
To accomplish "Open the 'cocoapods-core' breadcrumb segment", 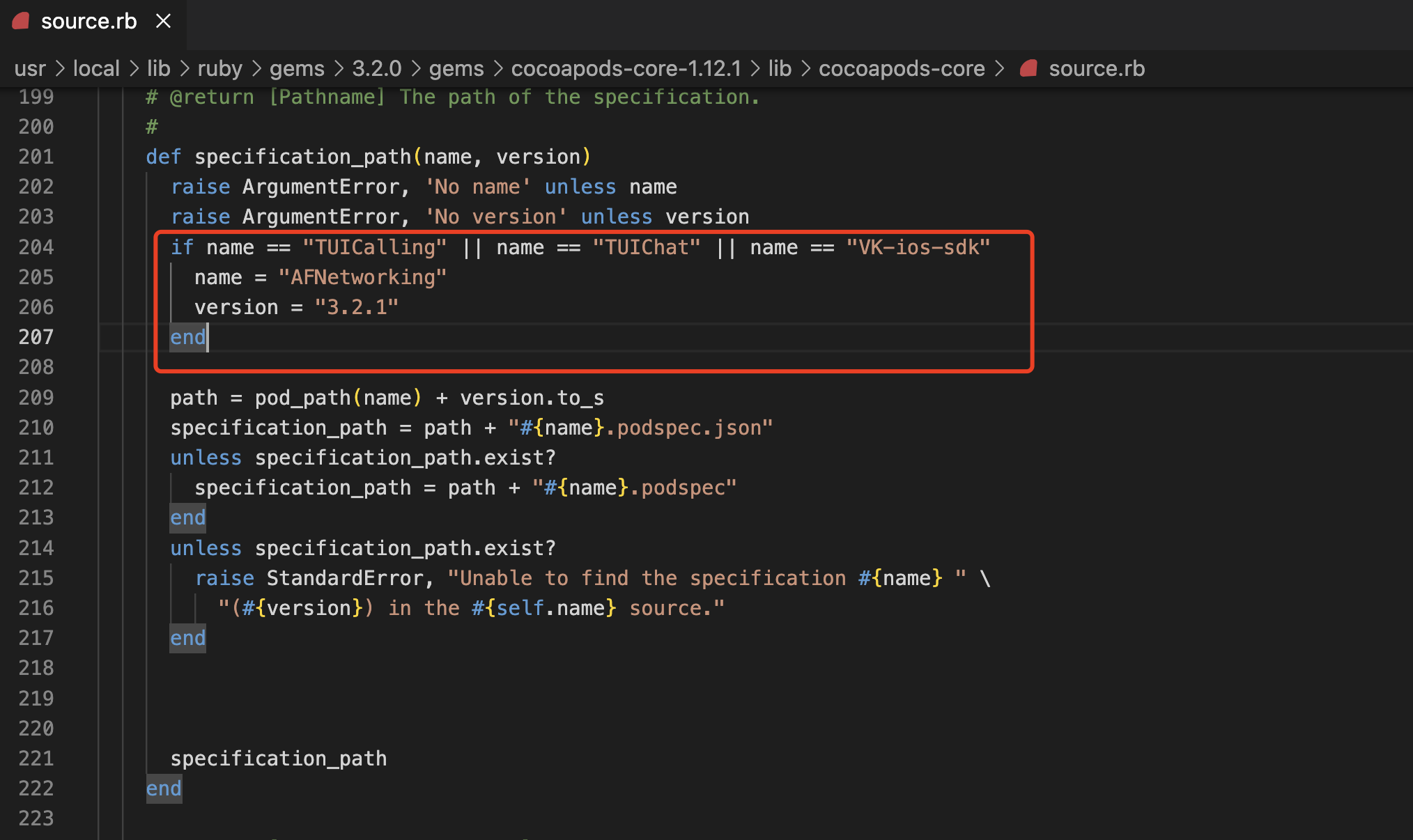I will 902,68.
